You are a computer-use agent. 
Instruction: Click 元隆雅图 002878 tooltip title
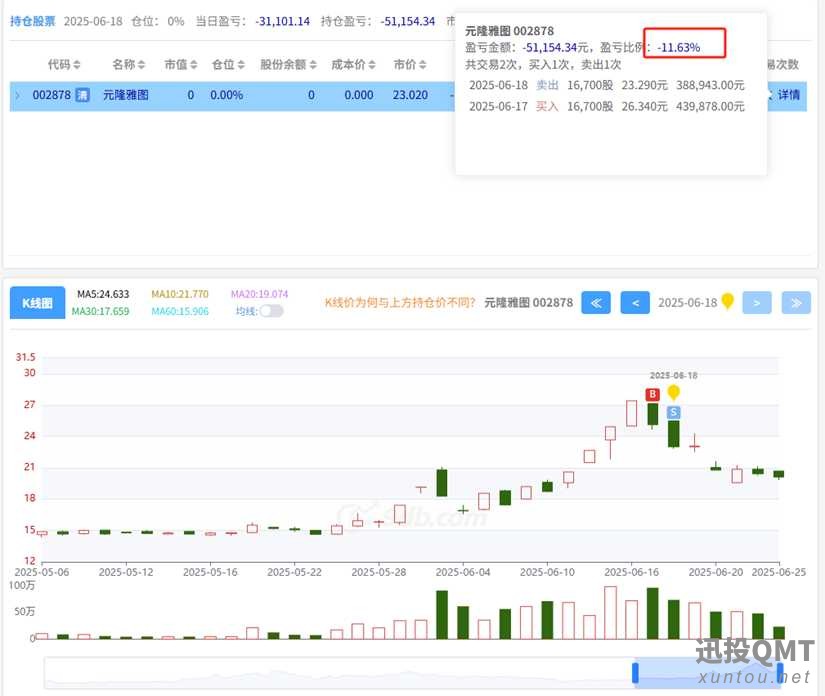tap(509, 31)
